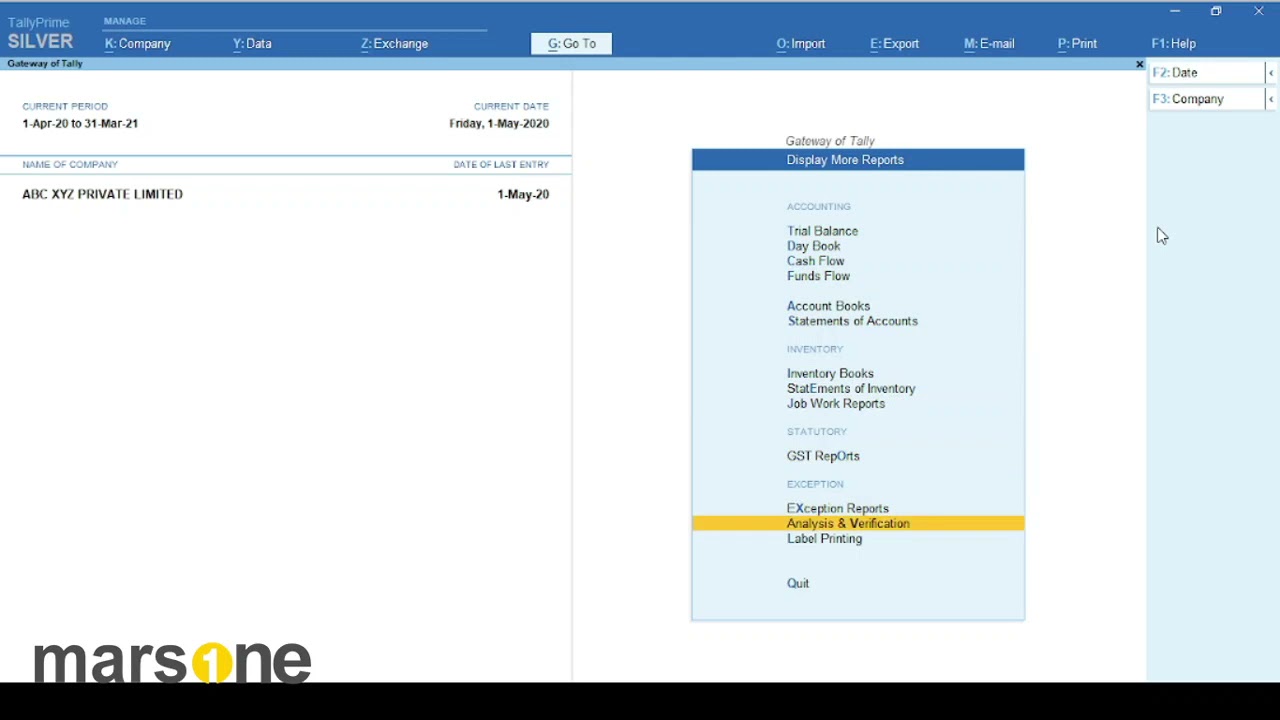Click current period 1-Apr-20 to 31-Mar-21

[x=80, y=124]
